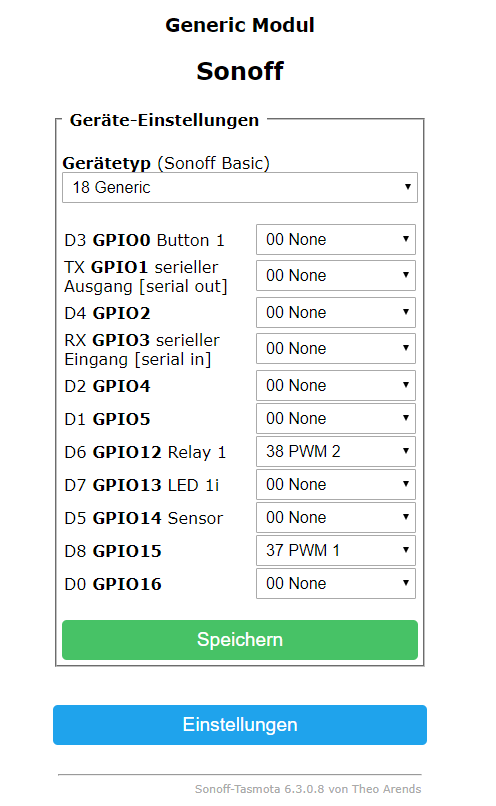
Task: Expand the GPIO0 Button 1 dropdown
Action: (336, 240)
